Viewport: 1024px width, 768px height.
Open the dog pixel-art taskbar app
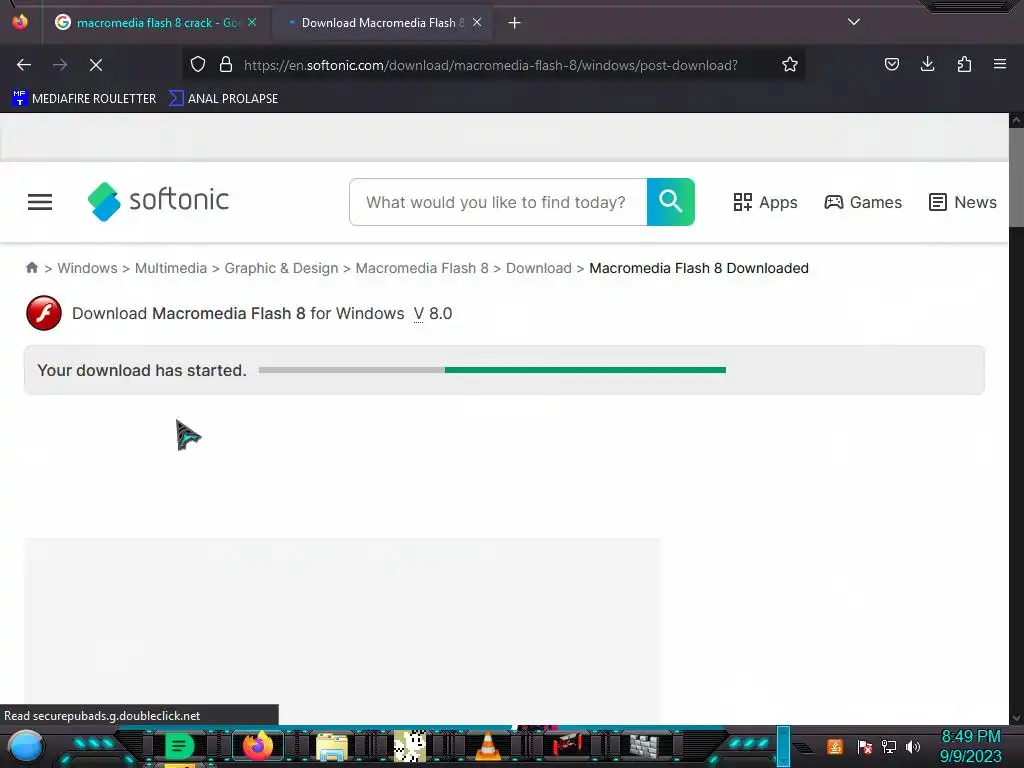[410, 746]
